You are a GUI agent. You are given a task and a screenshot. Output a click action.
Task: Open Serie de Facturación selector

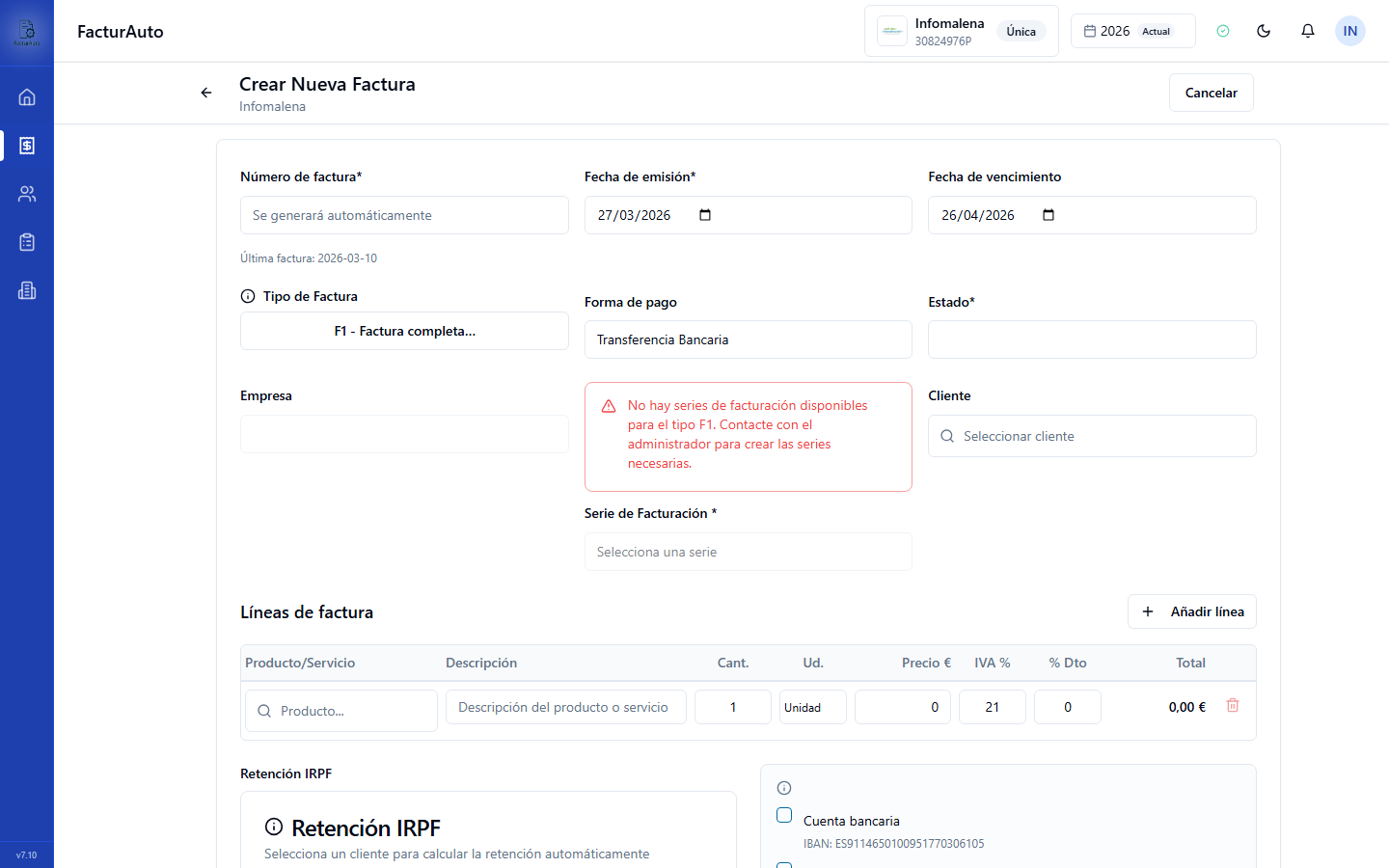[x=749, y=552]
